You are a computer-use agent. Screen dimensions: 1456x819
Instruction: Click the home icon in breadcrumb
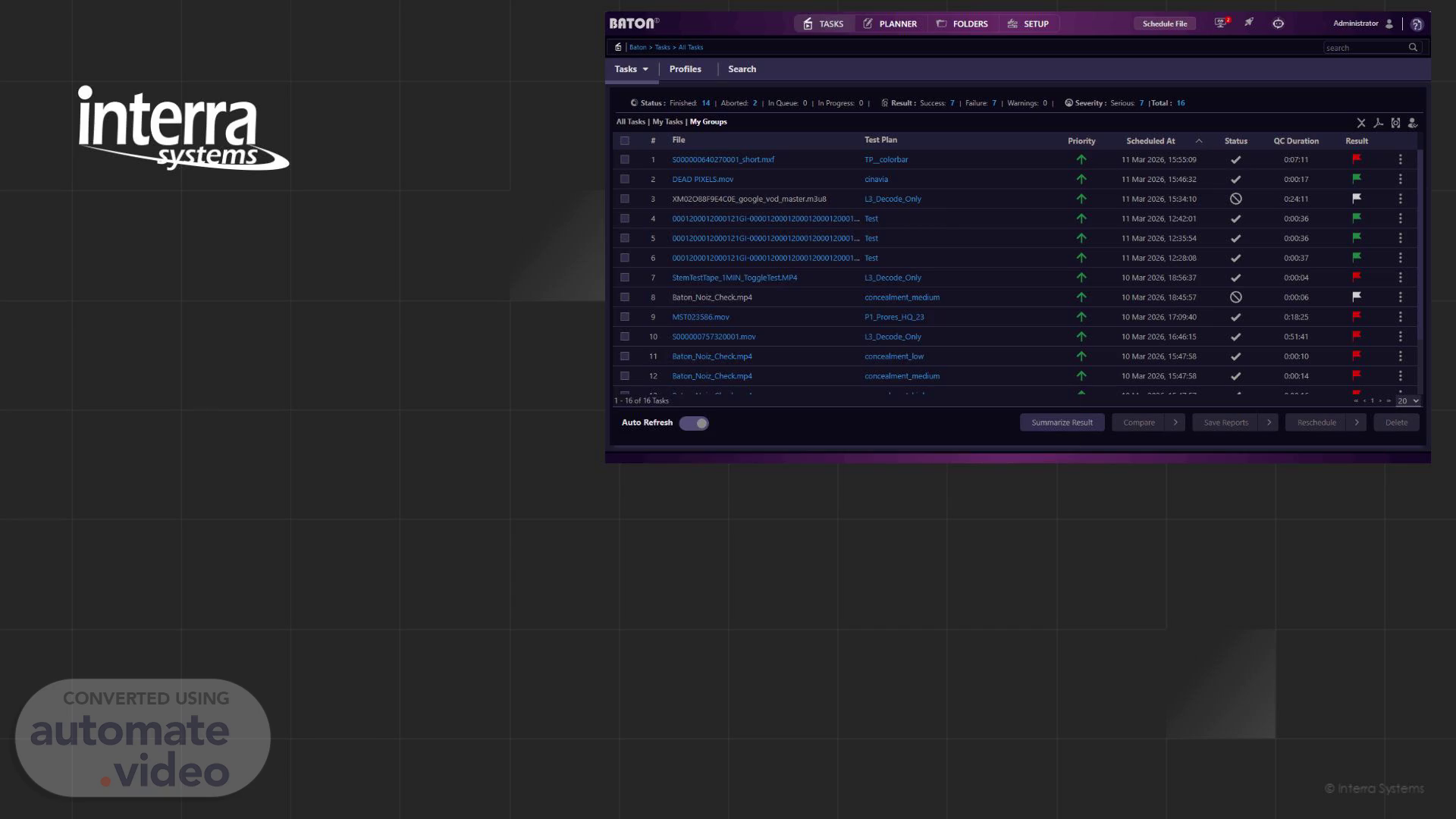point(618,47)
